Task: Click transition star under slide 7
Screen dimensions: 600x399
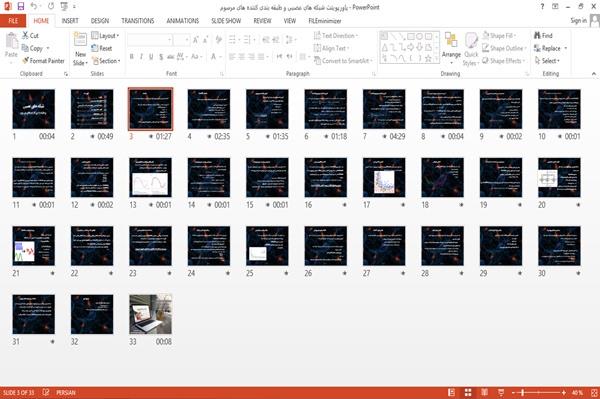Action: [385, 136]
